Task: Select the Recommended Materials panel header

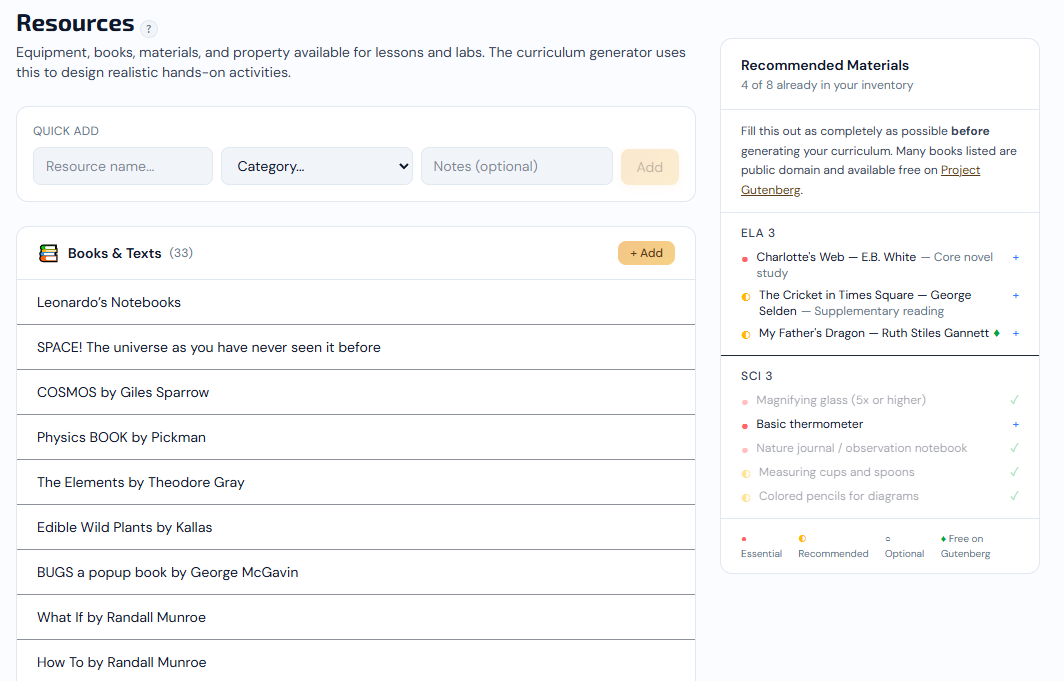Action: 824,65
